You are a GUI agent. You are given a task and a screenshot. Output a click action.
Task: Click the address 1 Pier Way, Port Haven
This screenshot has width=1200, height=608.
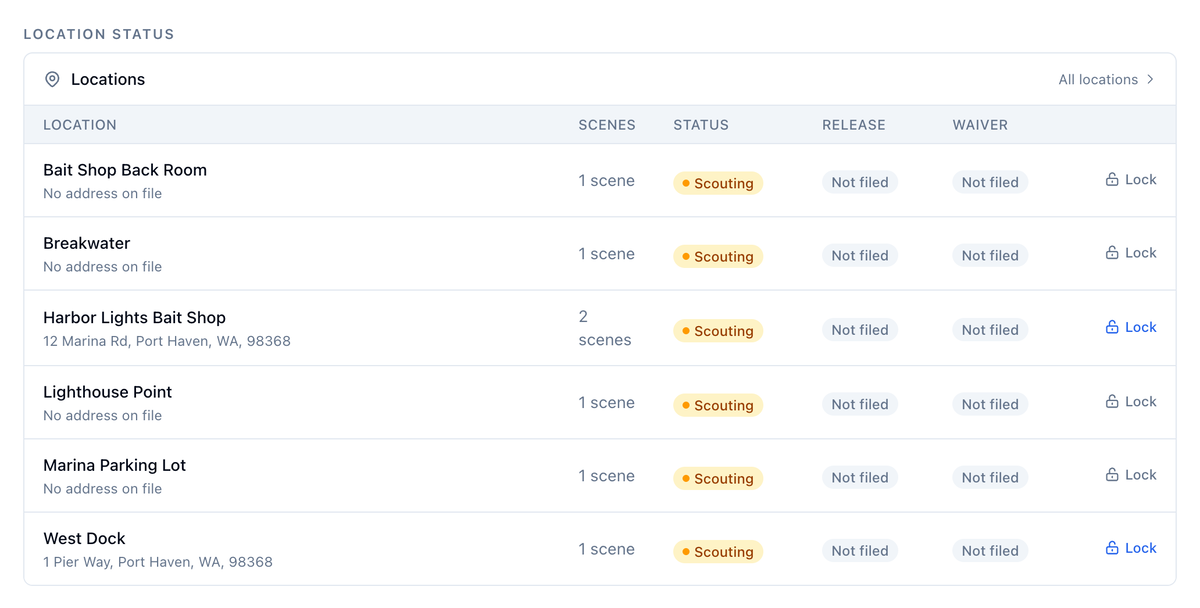[158, 562]
